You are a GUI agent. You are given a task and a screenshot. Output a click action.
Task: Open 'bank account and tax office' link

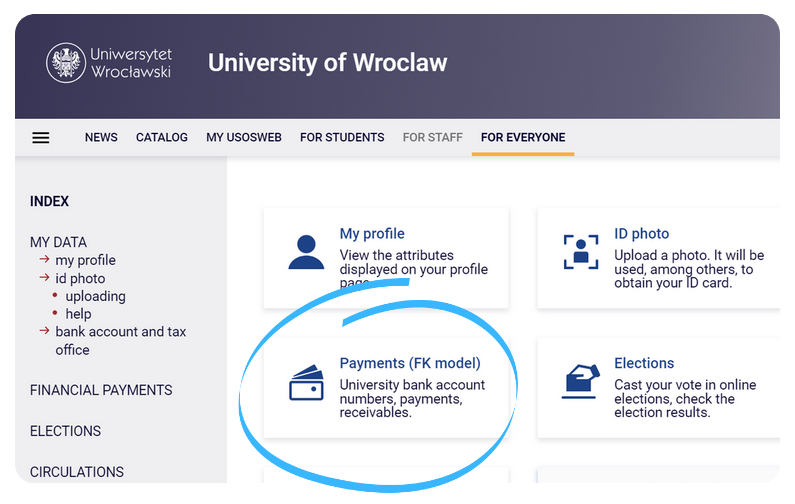[120, 332]
